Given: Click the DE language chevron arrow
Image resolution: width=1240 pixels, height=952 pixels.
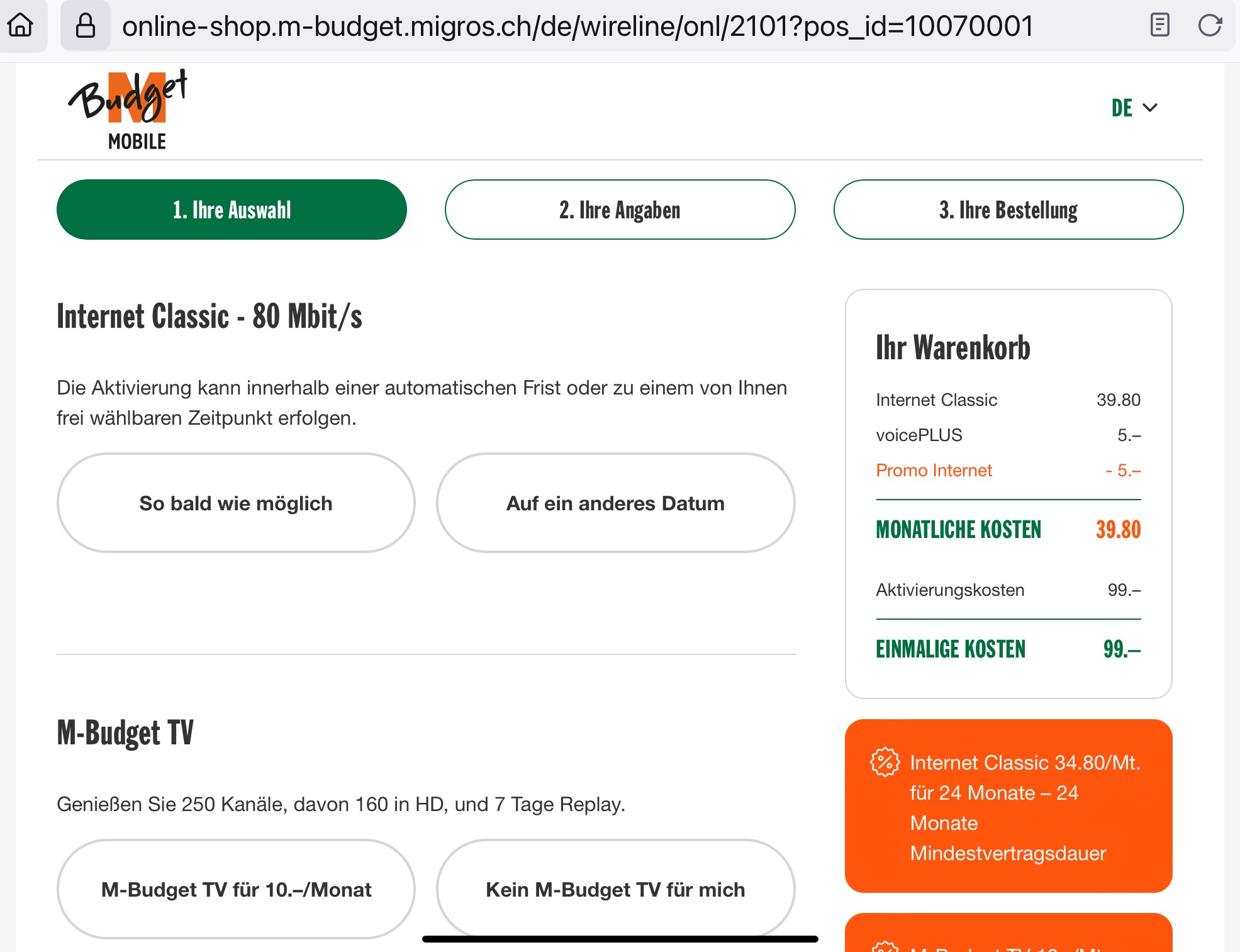Looking at the screenshot, I should [1150, 108].
